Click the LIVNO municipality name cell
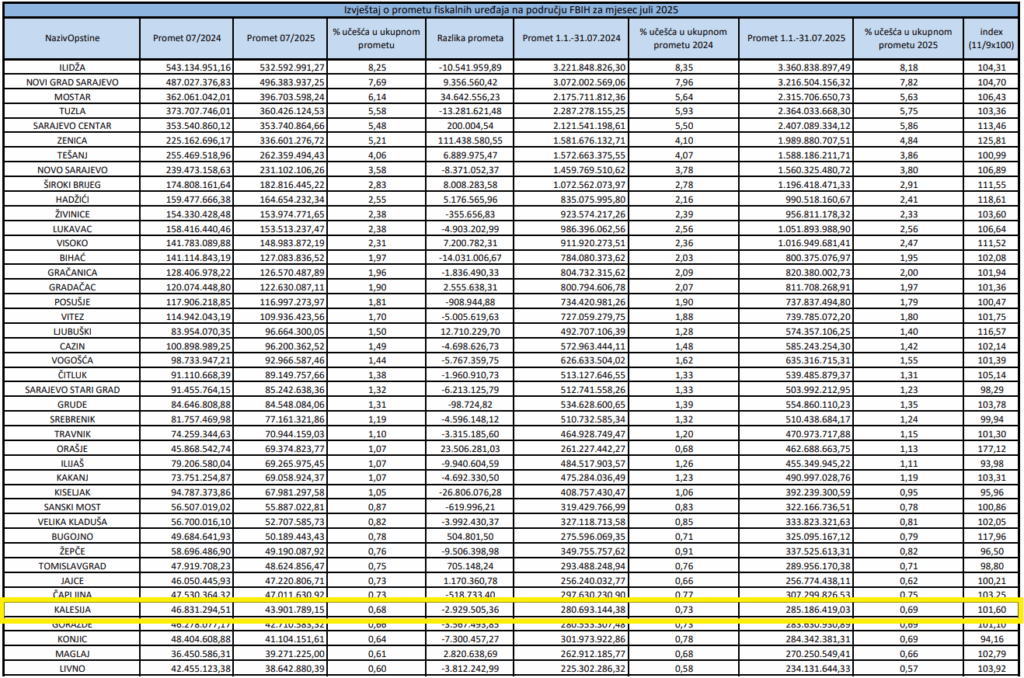This screenshot has width=1024, height=678. pos(71,667)
